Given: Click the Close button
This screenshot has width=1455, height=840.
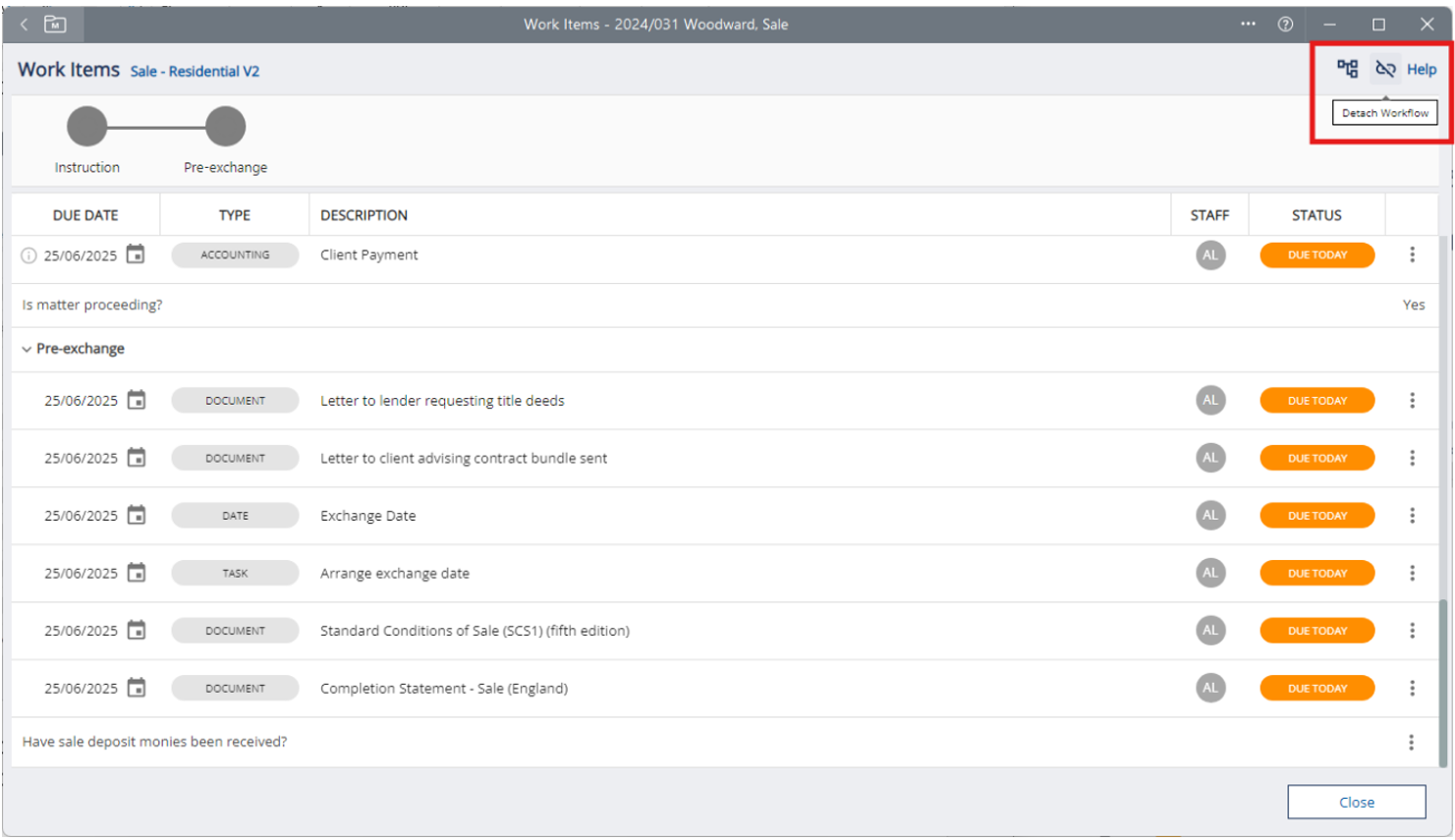Looking at the screenshot, I should tap(1356, 802).
